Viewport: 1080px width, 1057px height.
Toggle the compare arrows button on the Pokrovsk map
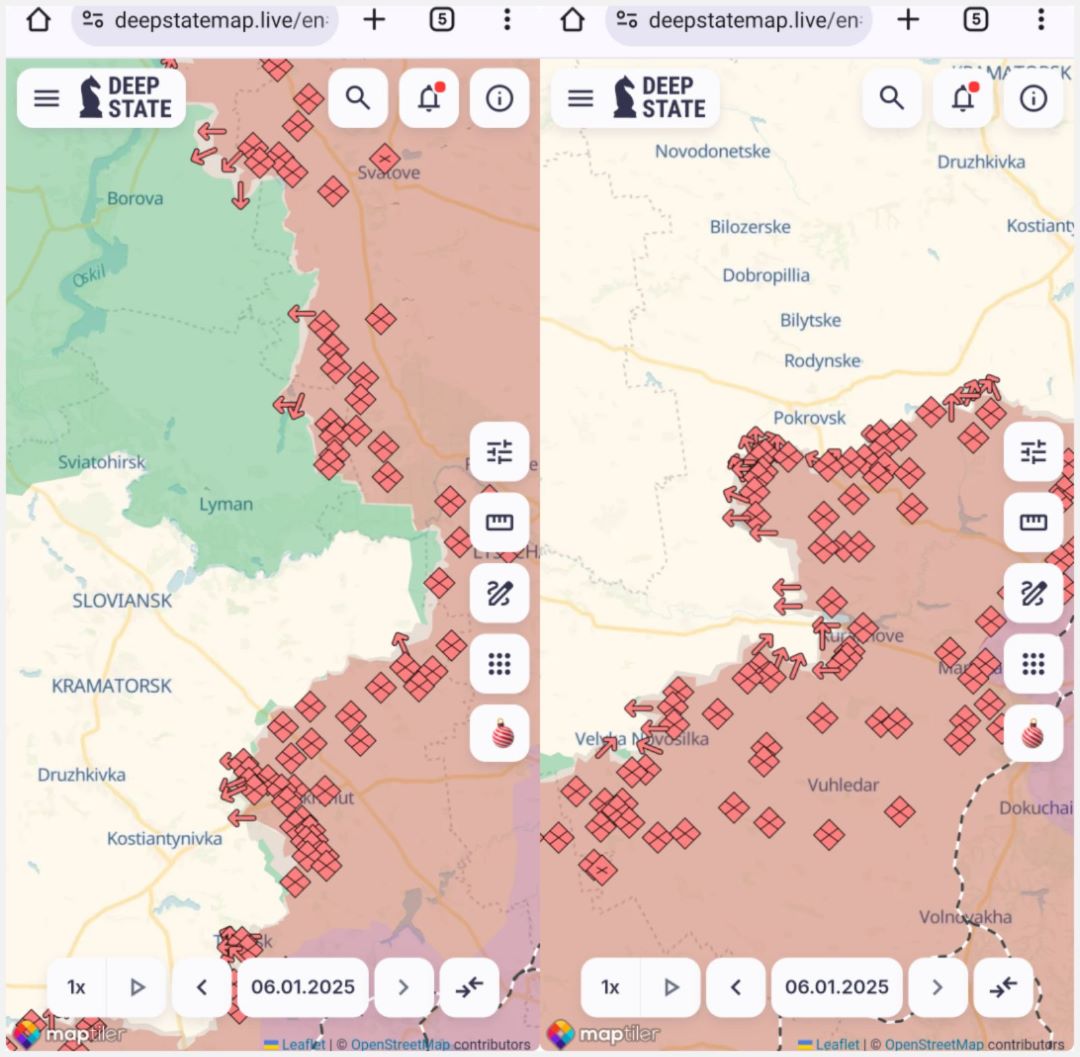point(1003,987)
